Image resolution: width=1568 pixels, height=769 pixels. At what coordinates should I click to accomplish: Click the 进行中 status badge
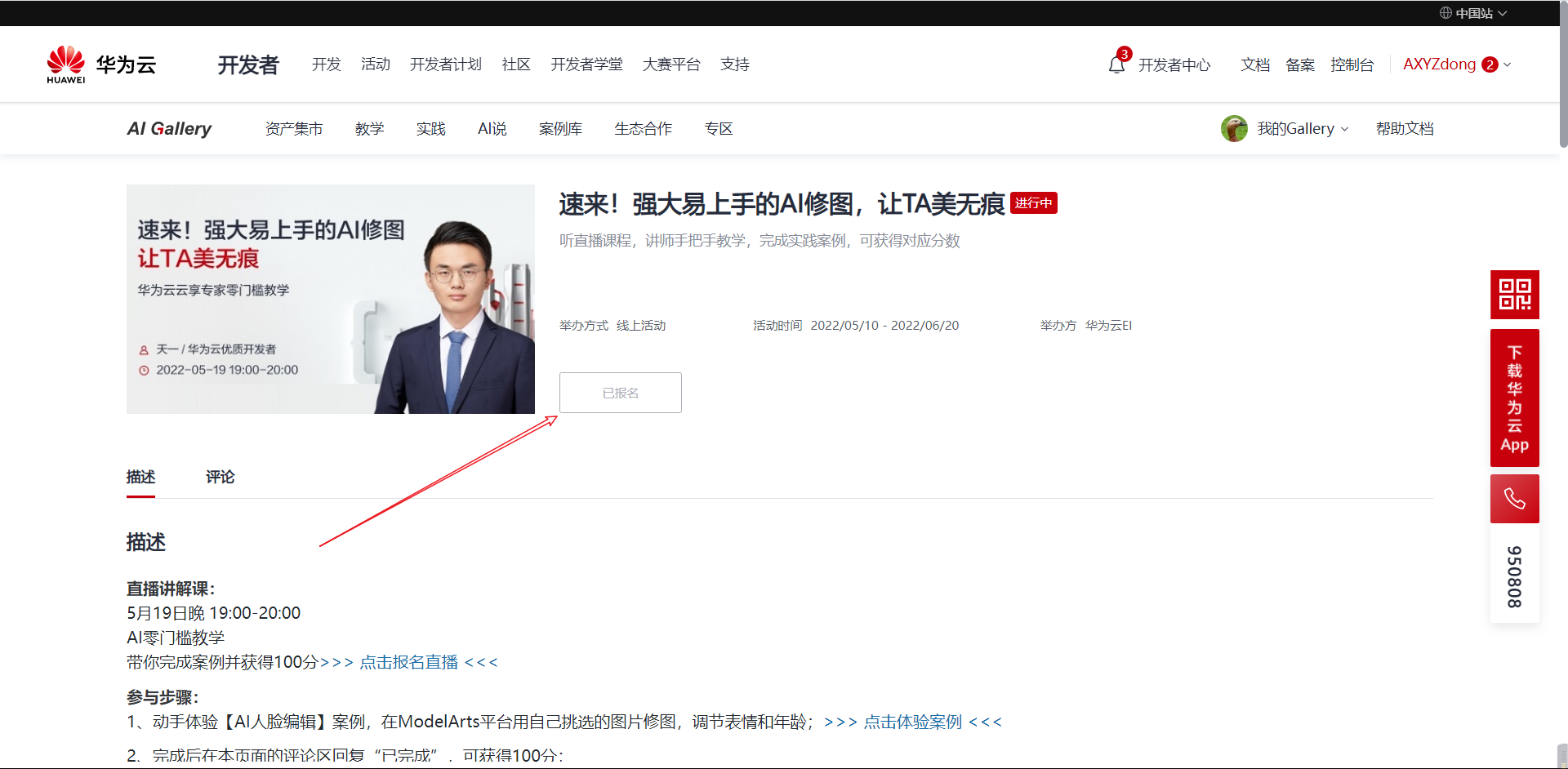(1034, 203)
